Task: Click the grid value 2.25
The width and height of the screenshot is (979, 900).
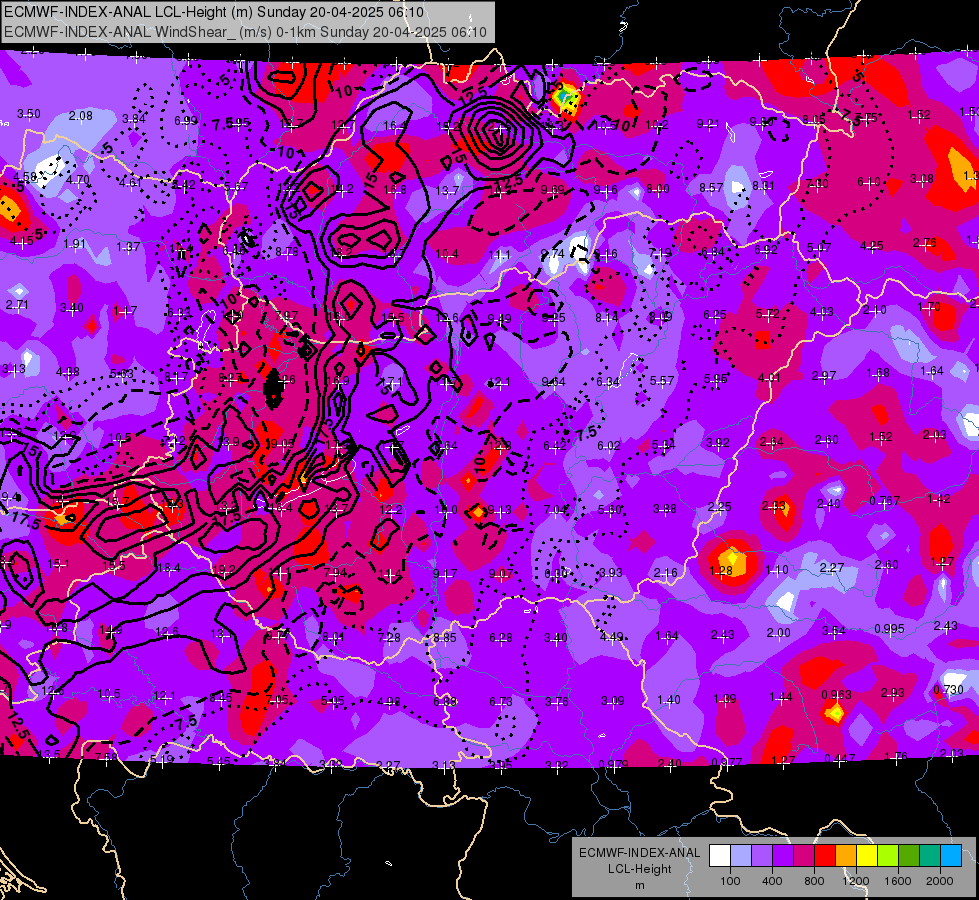Action: (x=720, y=507)
